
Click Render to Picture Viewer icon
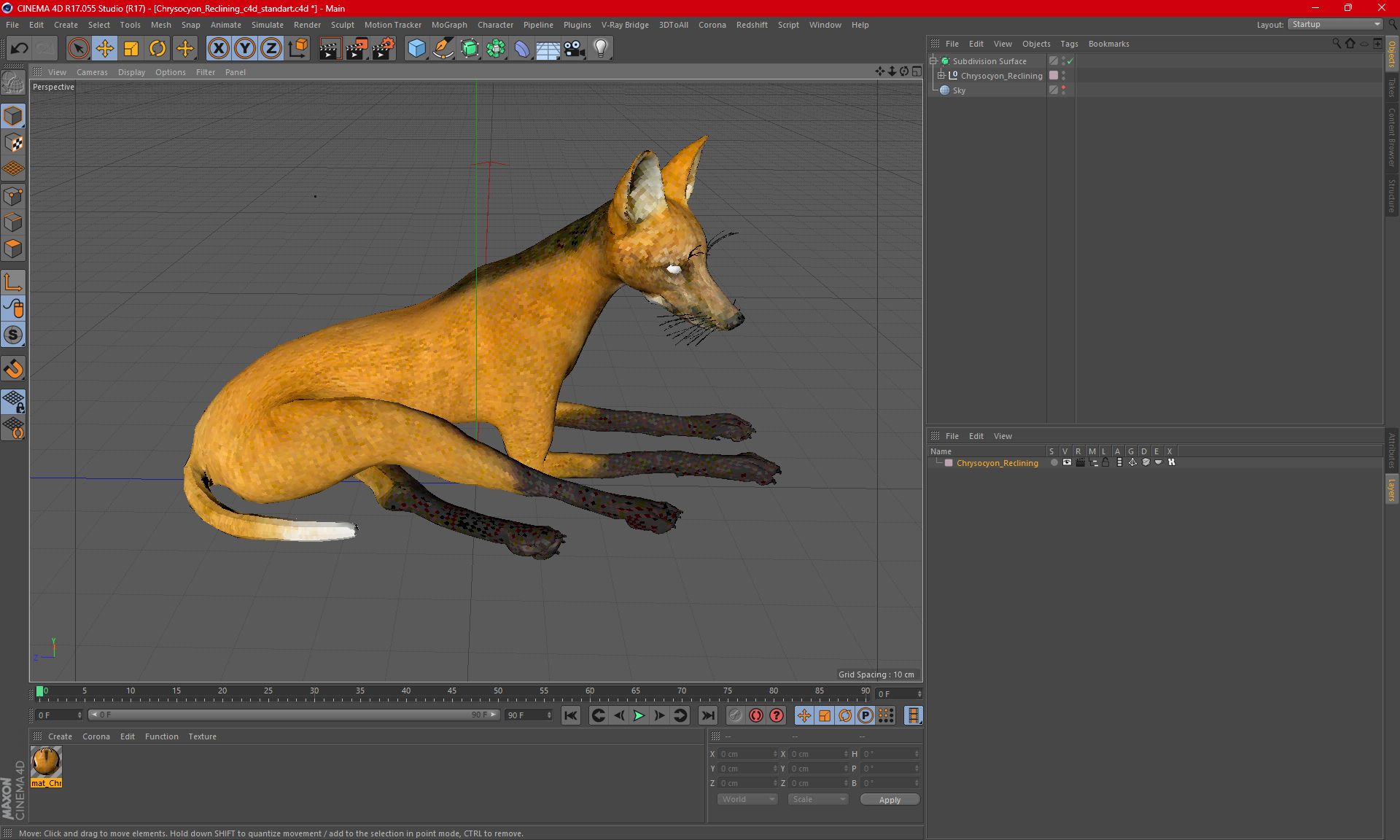coord(357,49)
